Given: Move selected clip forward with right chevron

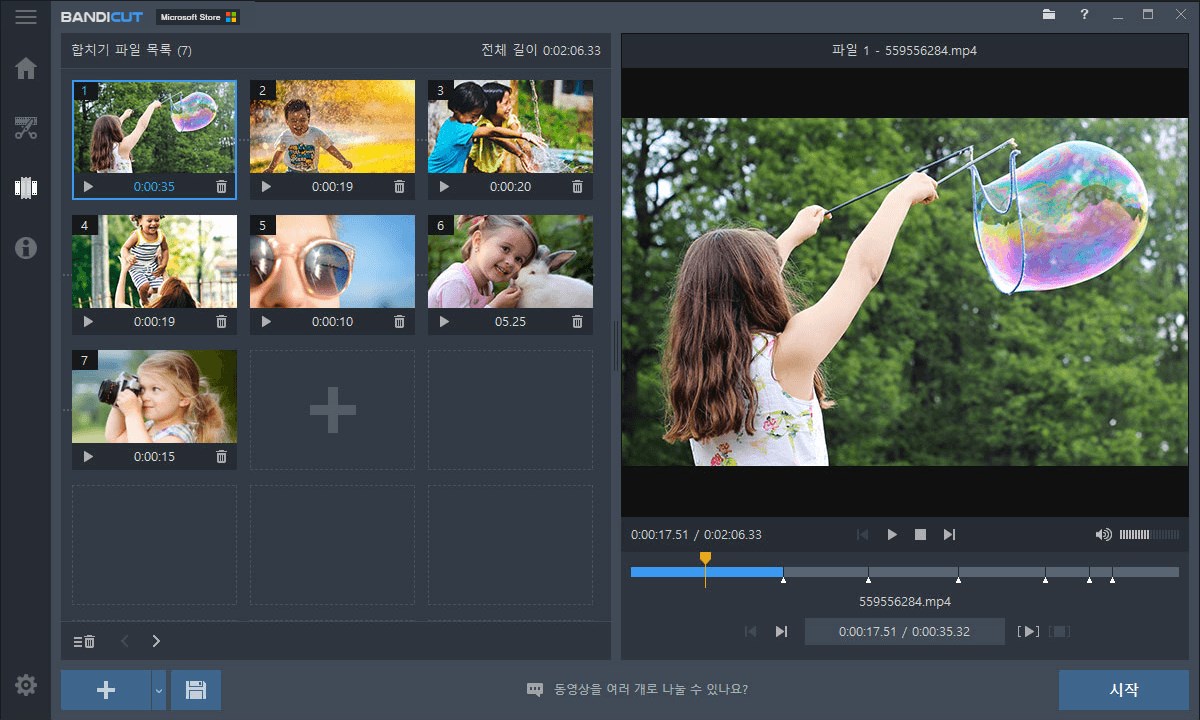Looking at the screenshot, I should (x=156, y=641).
